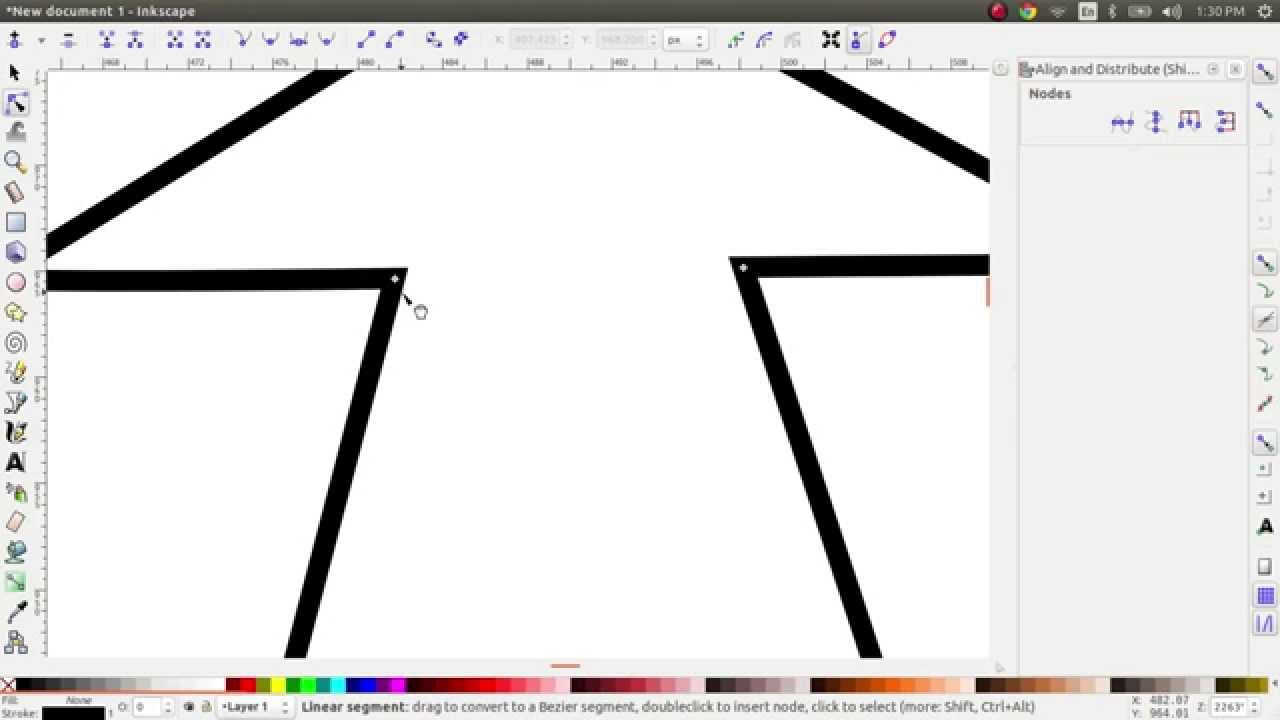Toggle snap text baseline 'A' button
Image resolution: width=1280 pixels, height=720 pixels.
click(x=1265, y=527)
